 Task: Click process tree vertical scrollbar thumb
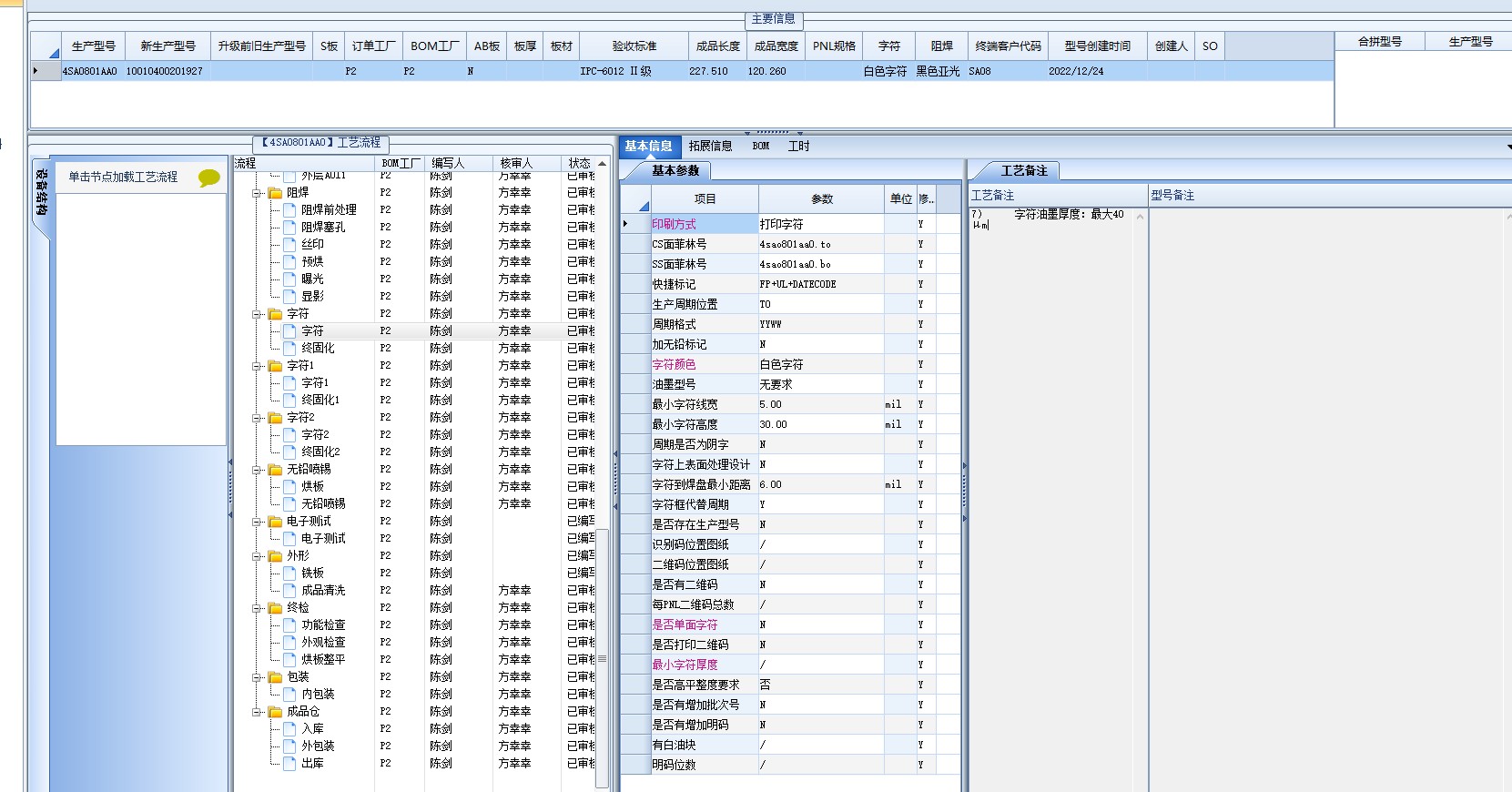pos(602,657)
